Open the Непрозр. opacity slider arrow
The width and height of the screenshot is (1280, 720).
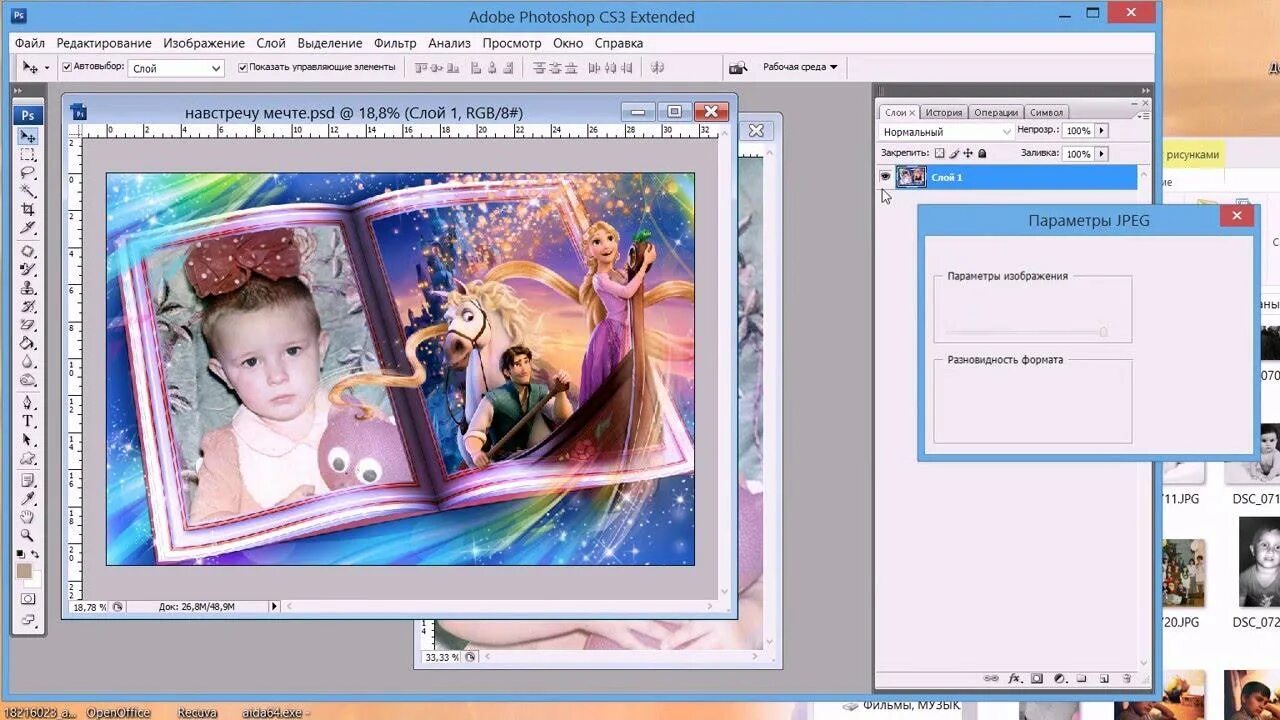[1101, 131]
